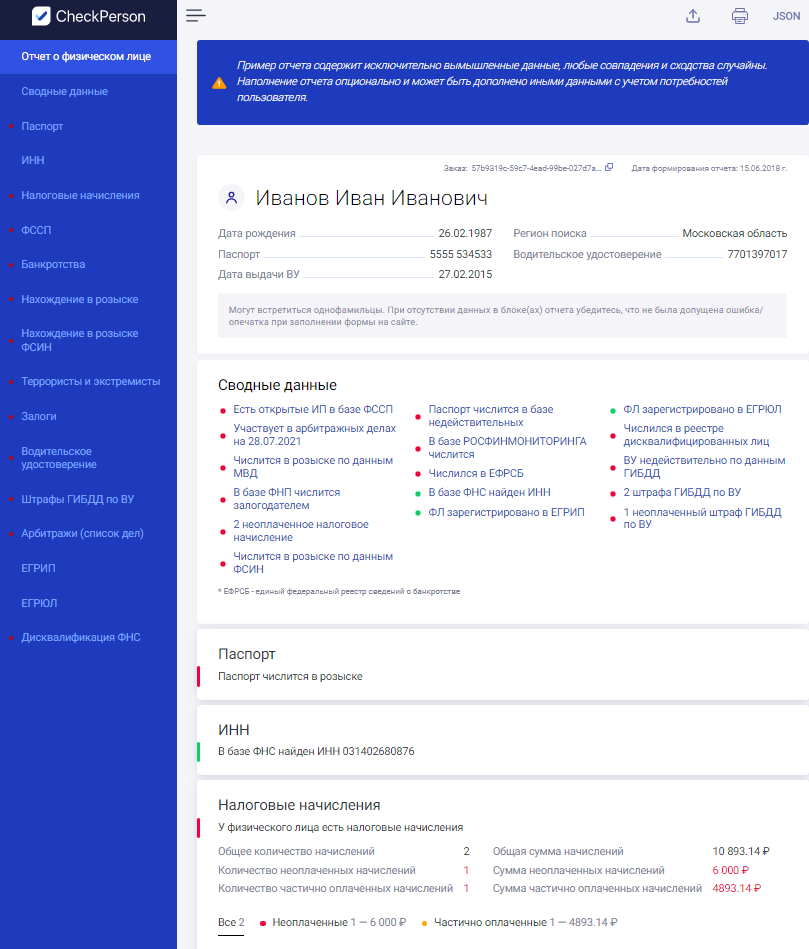Image resolution: width=809 pixels, height=949 pixels.
Task: Click 'Числится в розыске по данным ФСИН'
Action: [x=313, y=563]
